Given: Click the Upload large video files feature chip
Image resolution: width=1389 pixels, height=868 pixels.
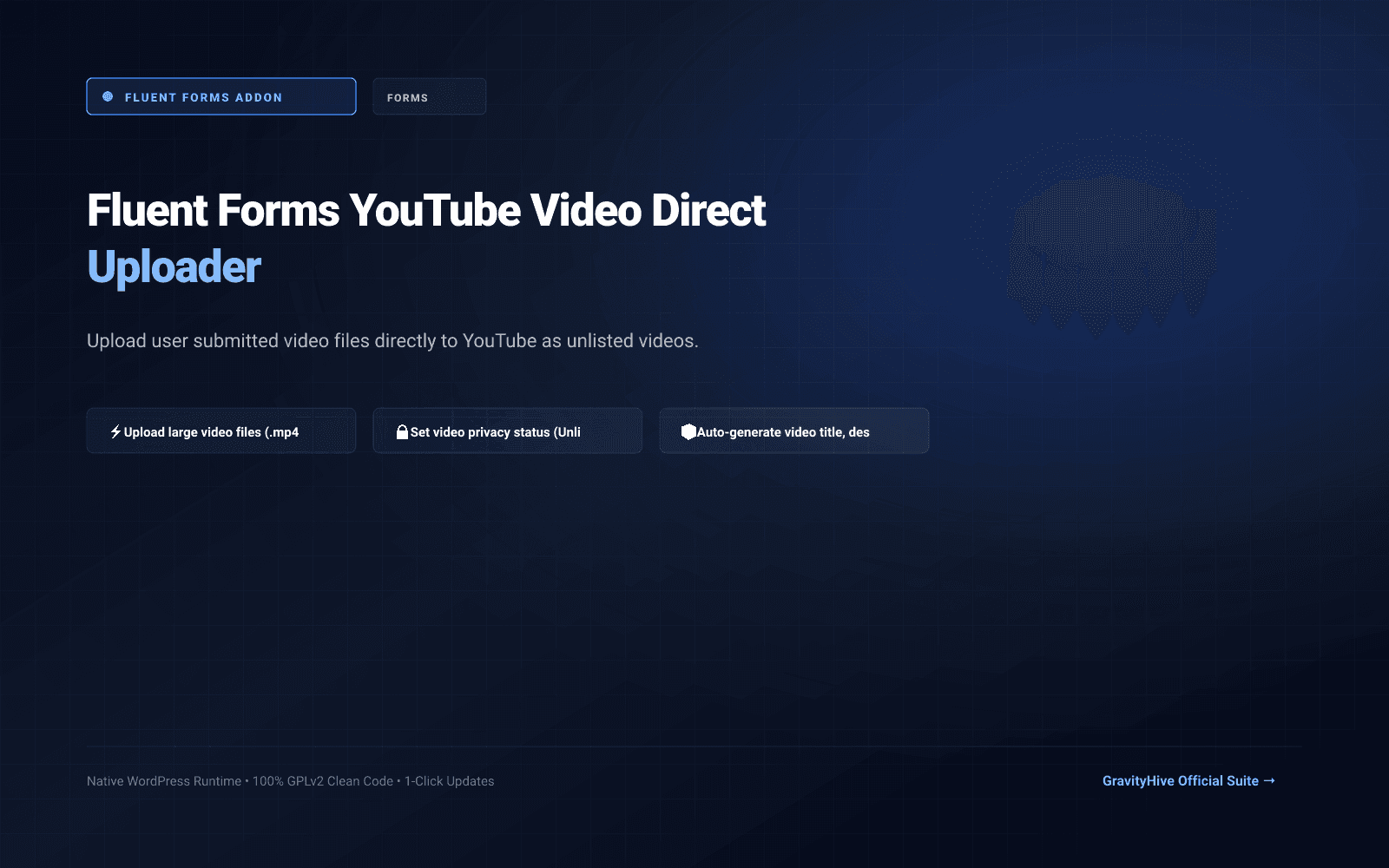Looking at the screenshot, I should pyautogui.click(x=221, y=431).
